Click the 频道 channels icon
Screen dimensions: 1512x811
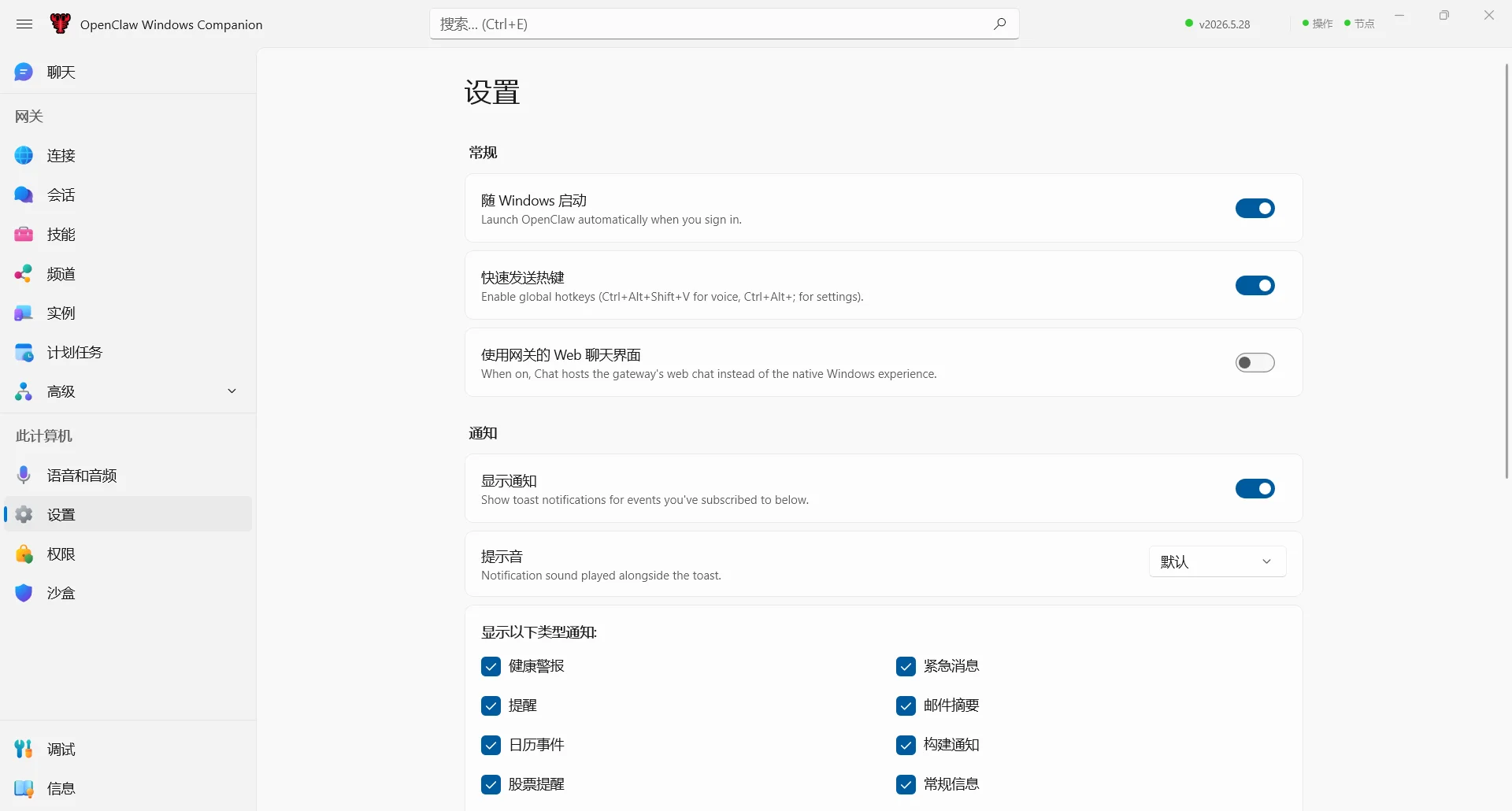24,274
